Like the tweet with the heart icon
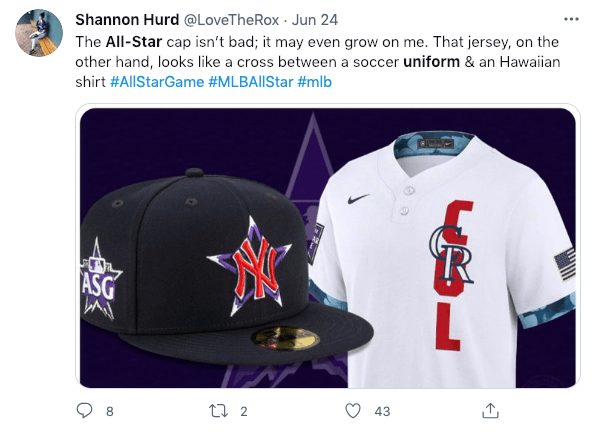This screenshot has width=594, height=432. pyautogui.click(x=353, y=411)
